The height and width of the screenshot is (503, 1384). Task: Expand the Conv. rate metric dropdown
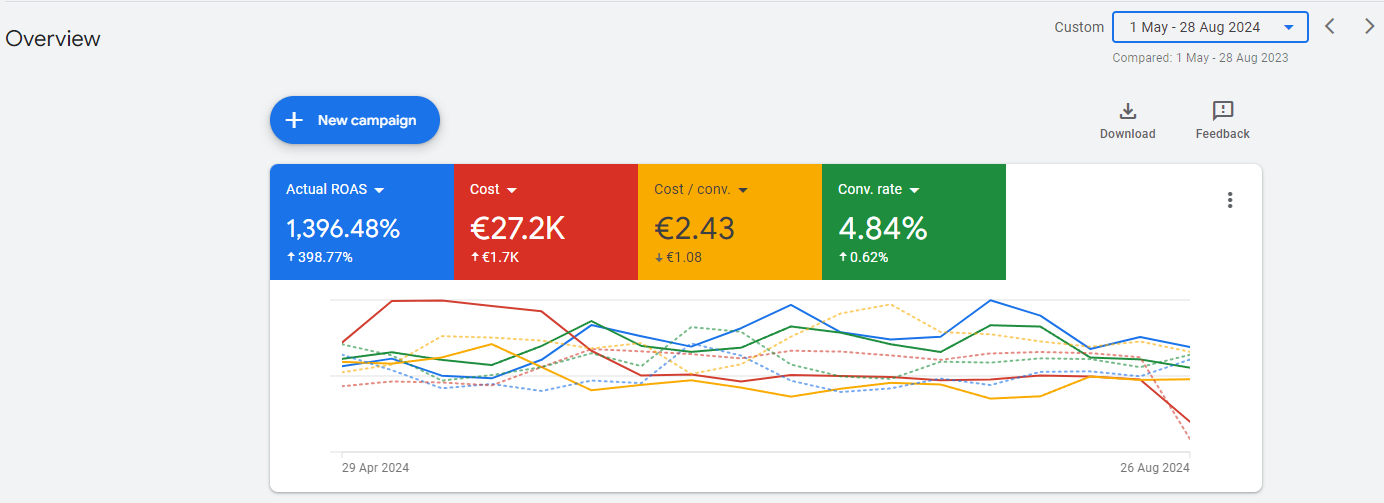914,190
